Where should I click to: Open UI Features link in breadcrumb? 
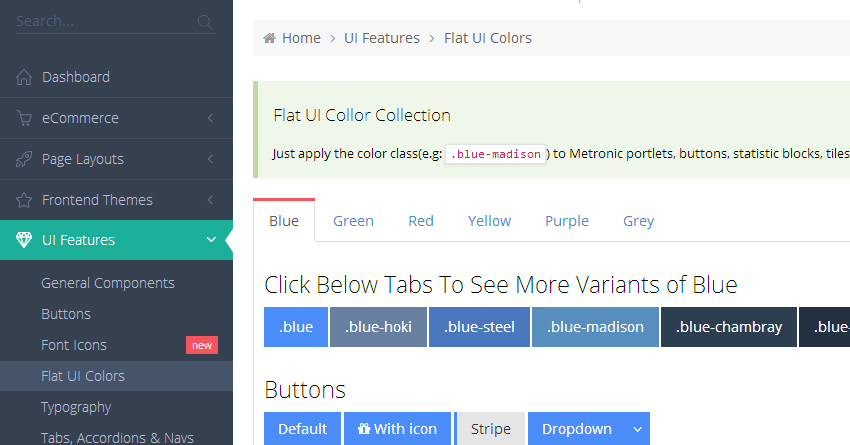[x=382, y=38]
